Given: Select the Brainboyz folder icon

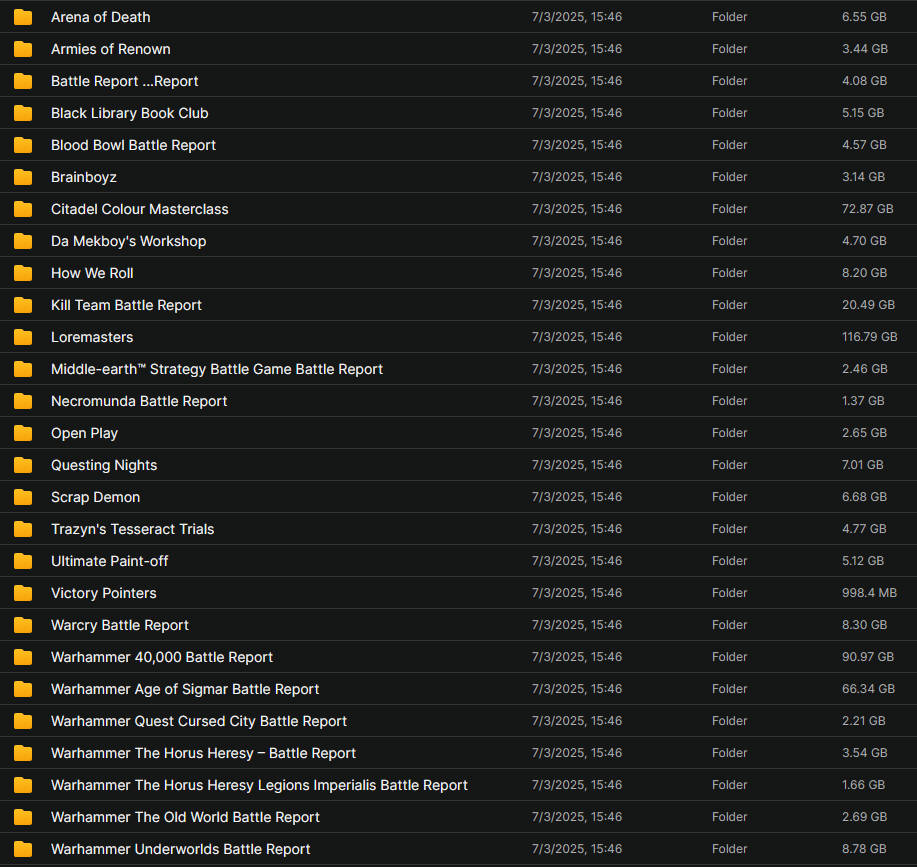Looking at the screenshot, I should click(x=23, y=177).
